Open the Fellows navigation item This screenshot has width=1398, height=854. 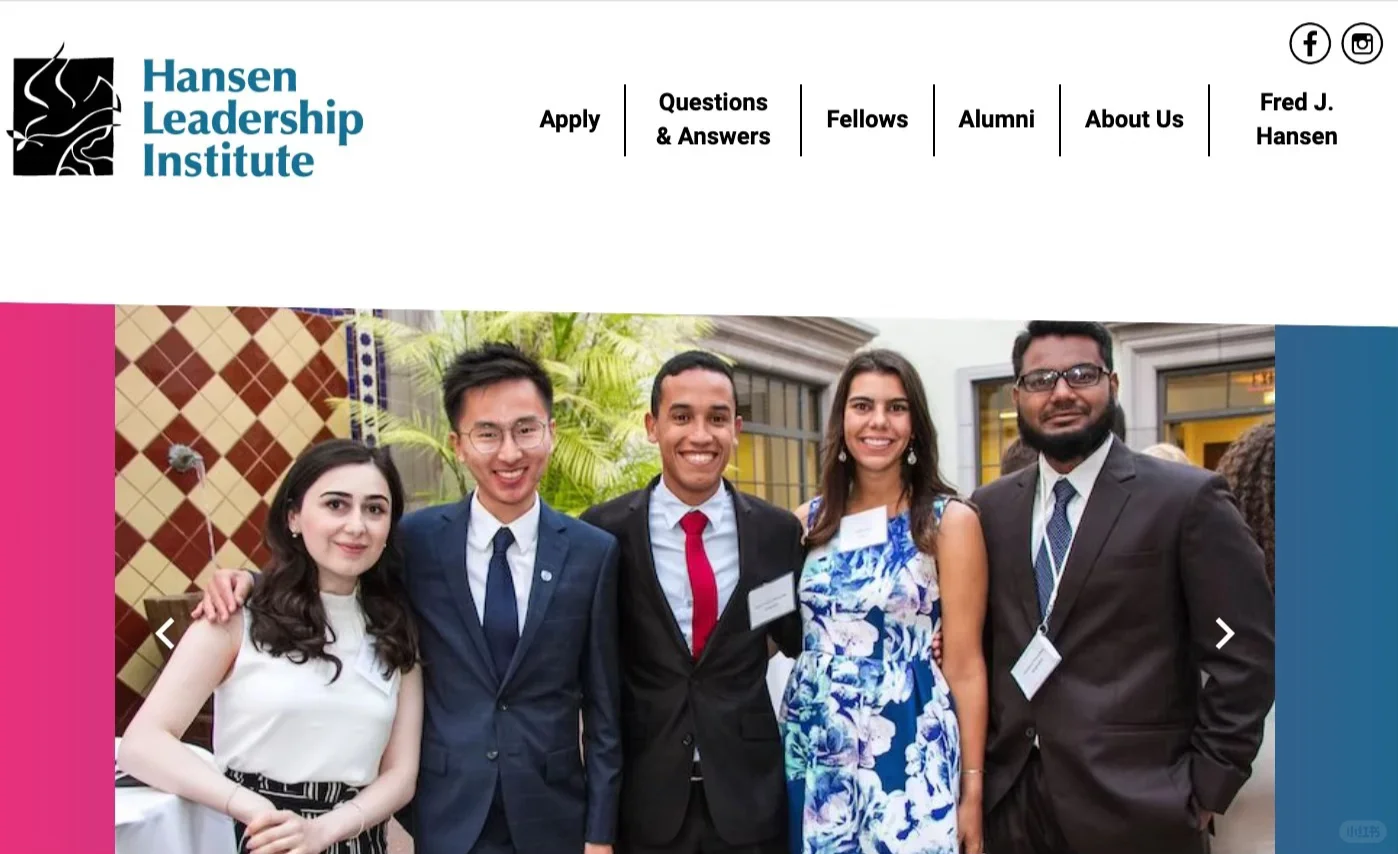point(867,119)
